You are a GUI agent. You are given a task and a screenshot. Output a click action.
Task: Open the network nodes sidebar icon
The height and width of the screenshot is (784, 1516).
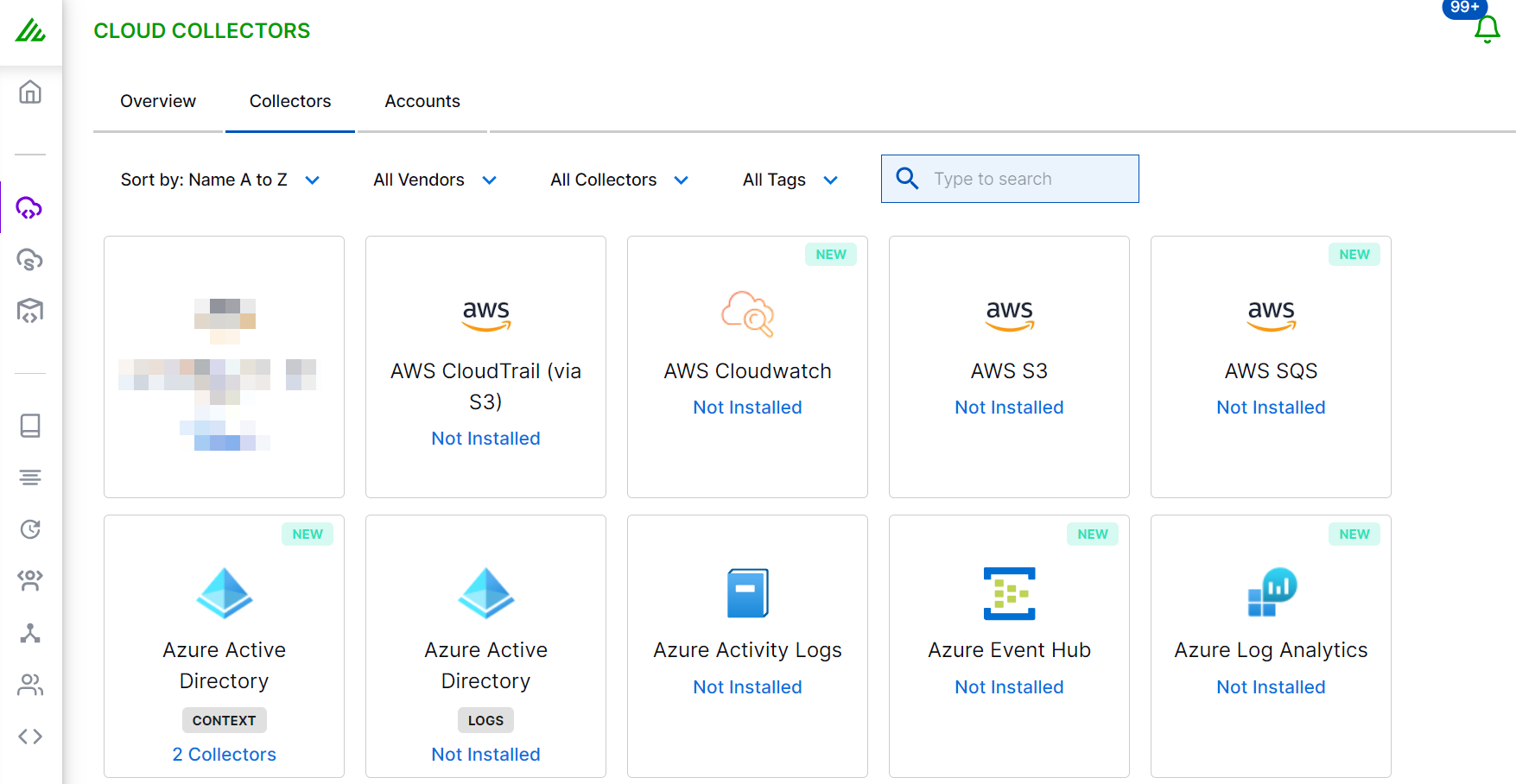(30, 633)
